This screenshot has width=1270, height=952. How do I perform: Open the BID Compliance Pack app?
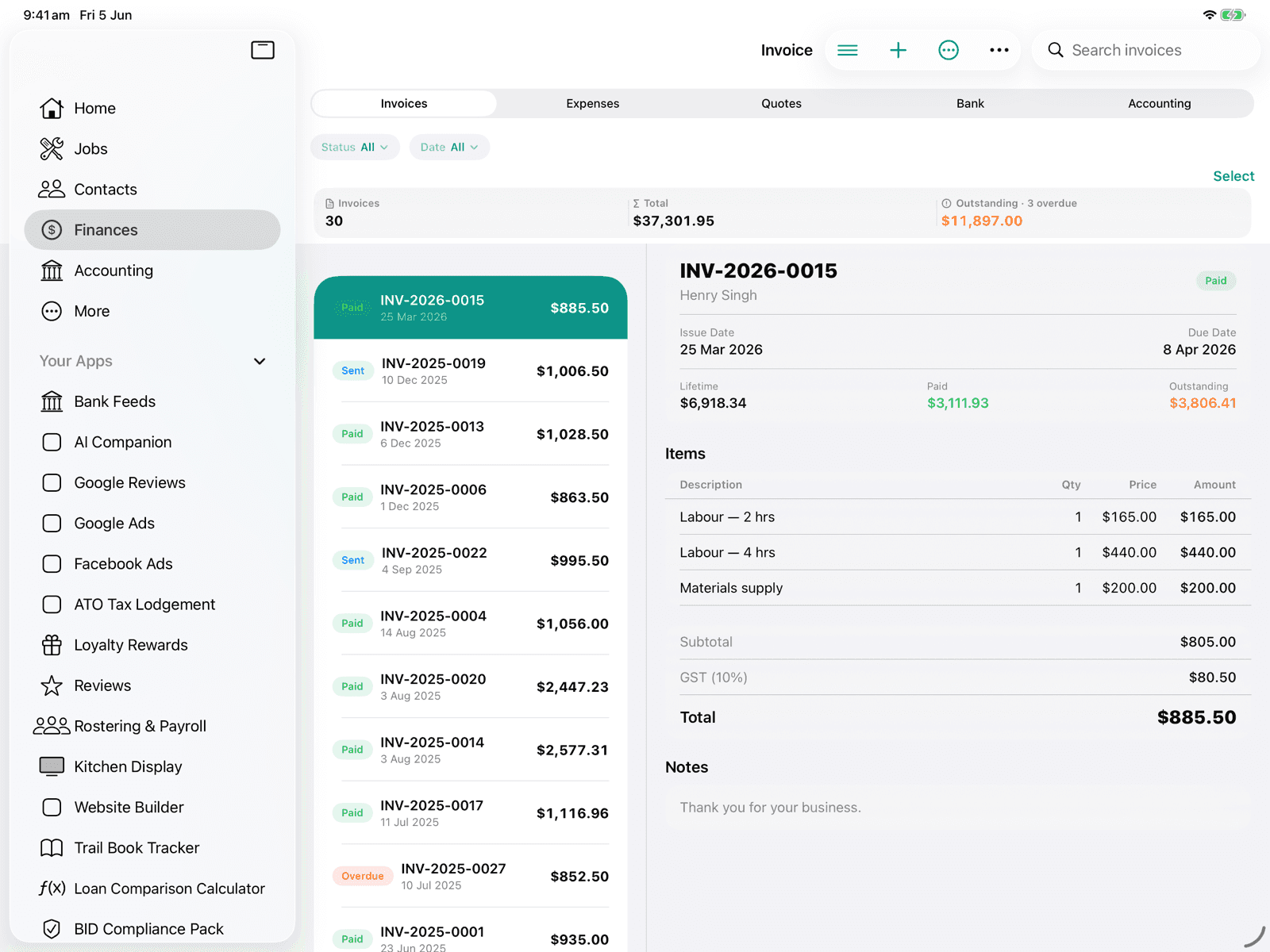point(152,929)
